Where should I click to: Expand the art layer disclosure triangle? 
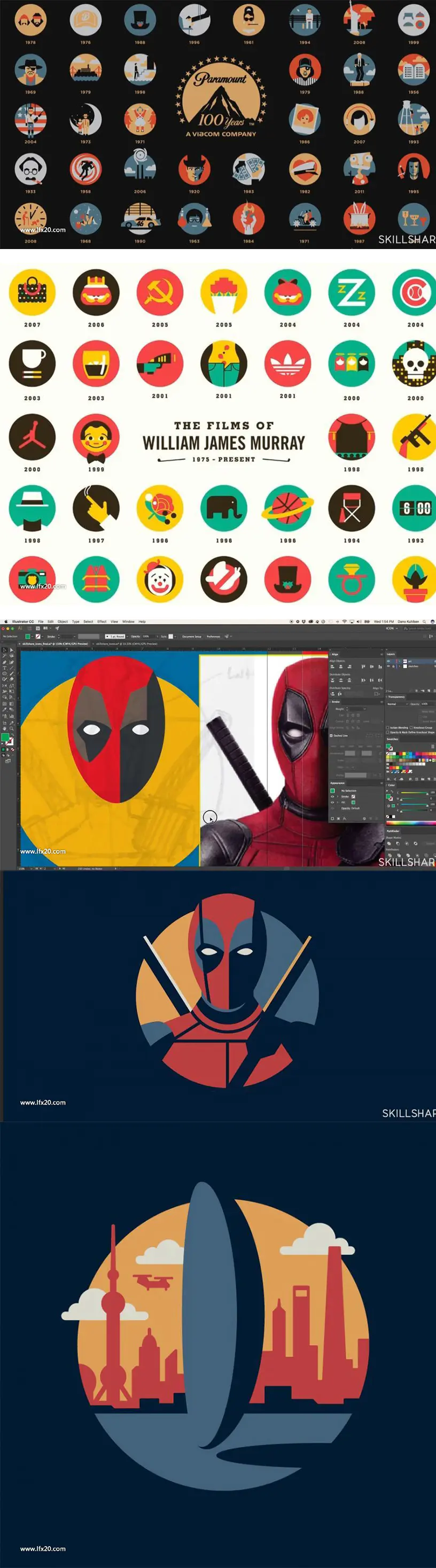pyautogui.click(x=400, y=661)
